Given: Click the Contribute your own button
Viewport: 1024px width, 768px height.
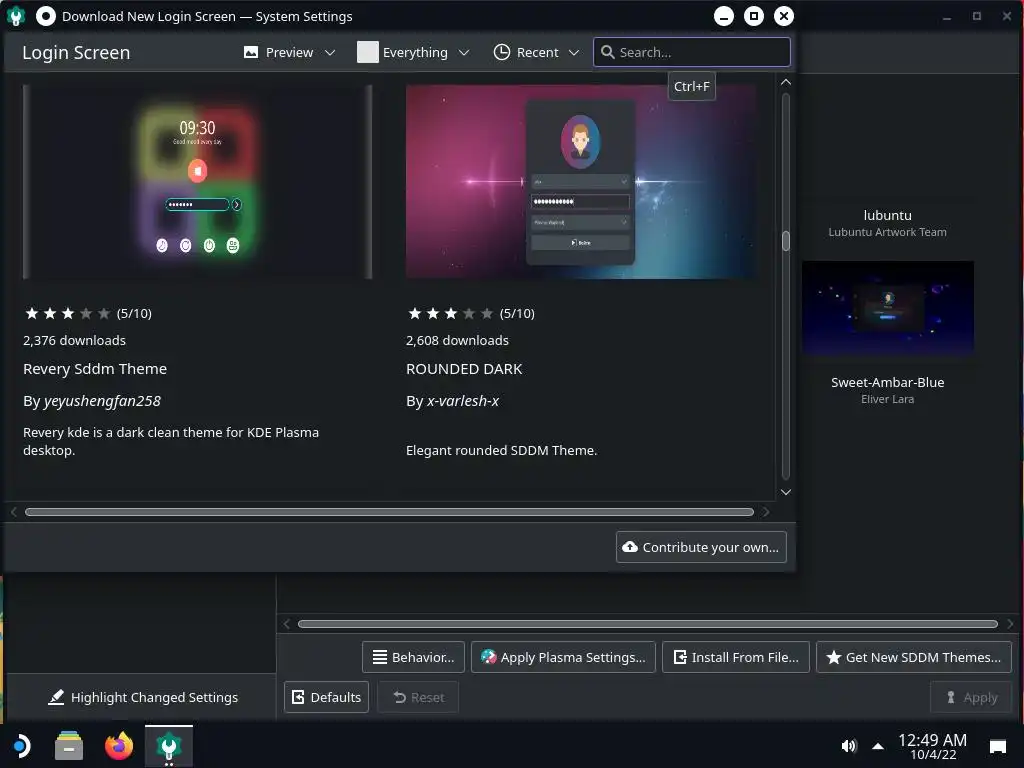Looking at the screenshot, I should click(701, 547).
